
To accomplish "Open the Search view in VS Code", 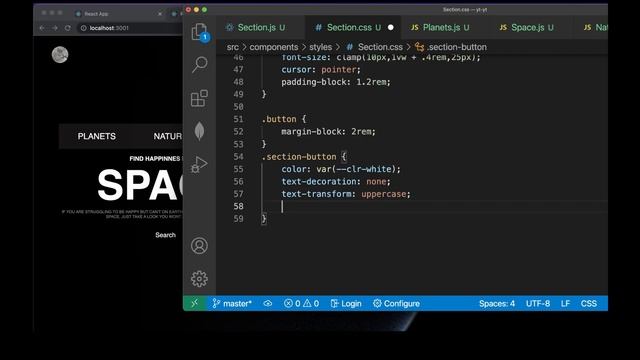I will click(x=200, y=64).
